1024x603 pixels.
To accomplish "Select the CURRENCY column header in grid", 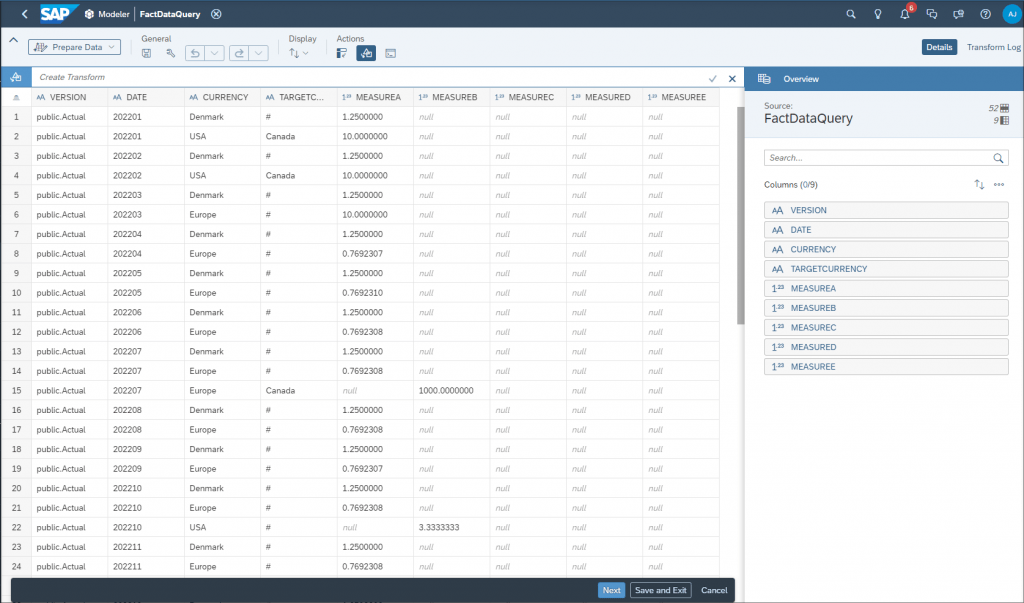I will tap(222, 97).
